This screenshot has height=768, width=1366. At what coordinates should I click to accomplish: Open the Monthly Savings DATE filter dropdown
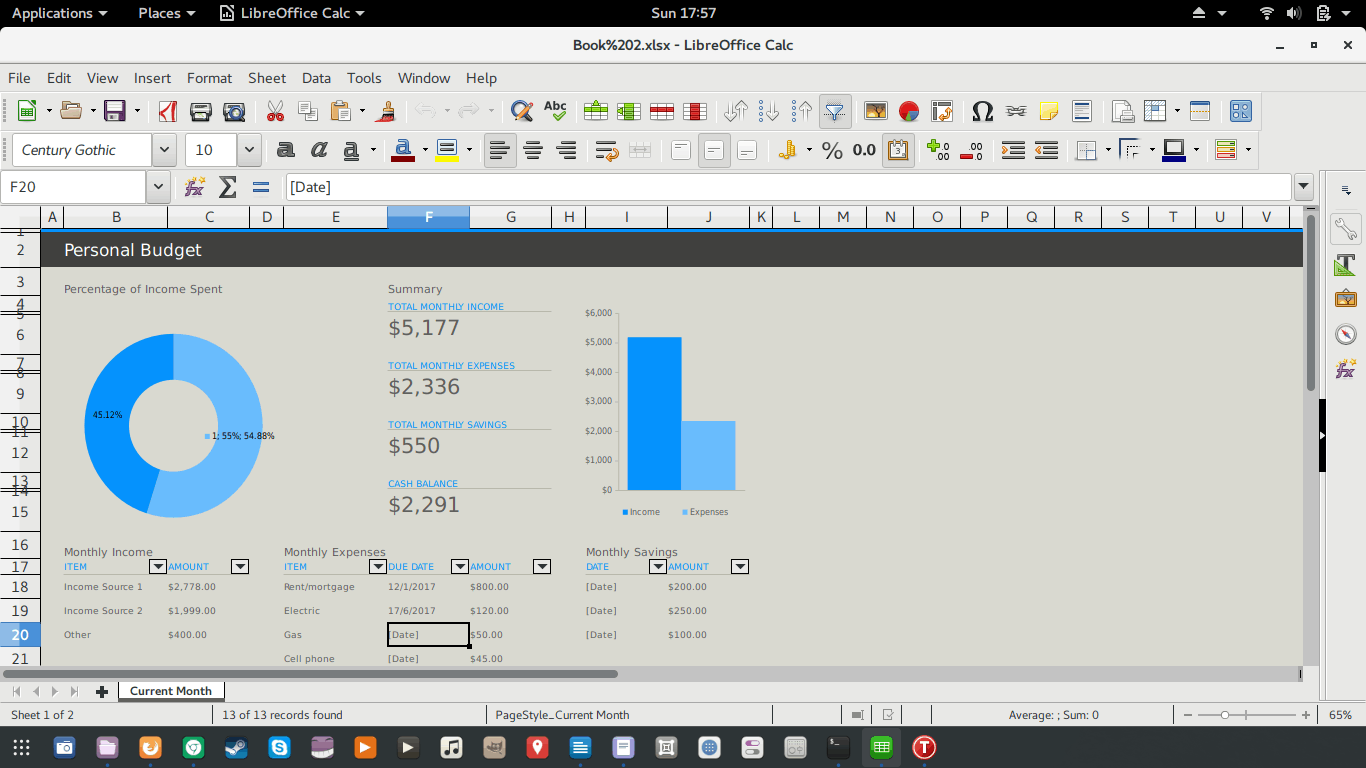tap(657, 567)
